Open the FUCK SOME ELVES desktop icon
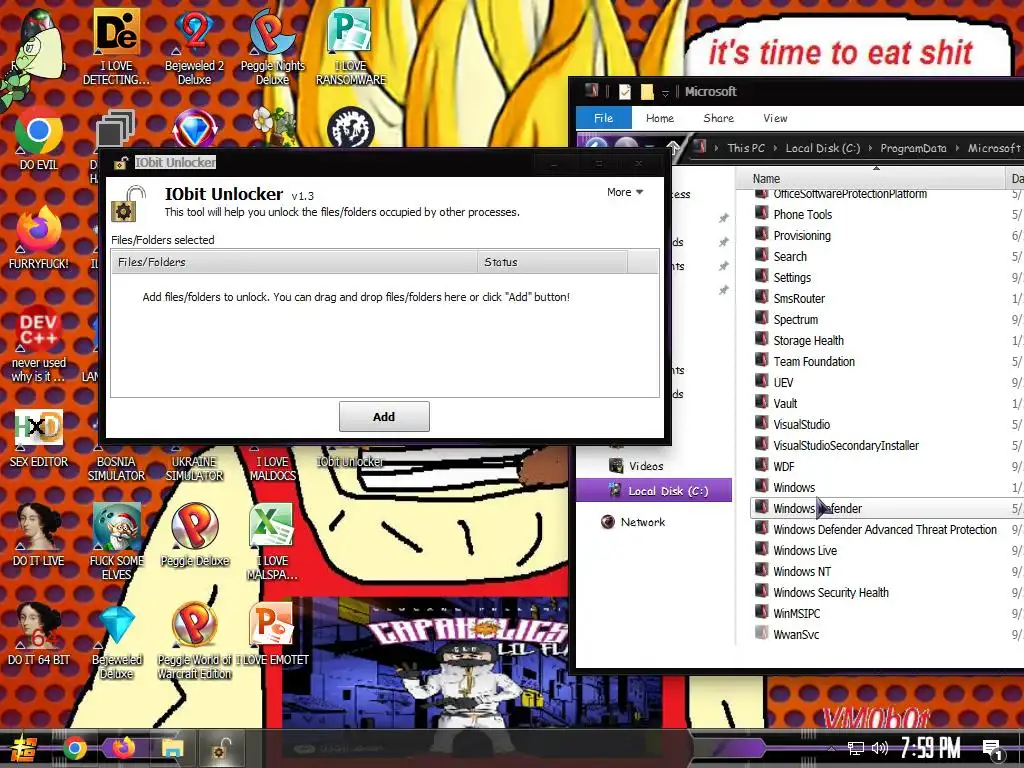The image size is (1024, 768). click(x=116, y=542)
